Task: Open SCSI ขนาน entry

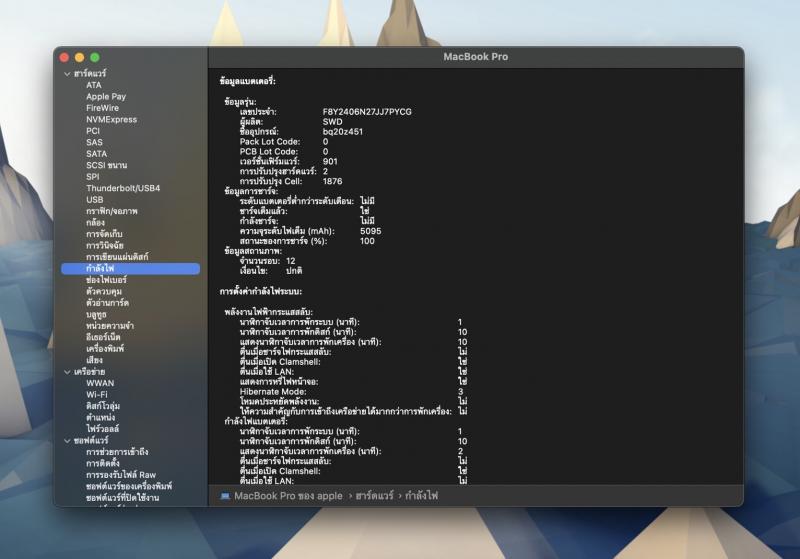Action: [107, 165]
